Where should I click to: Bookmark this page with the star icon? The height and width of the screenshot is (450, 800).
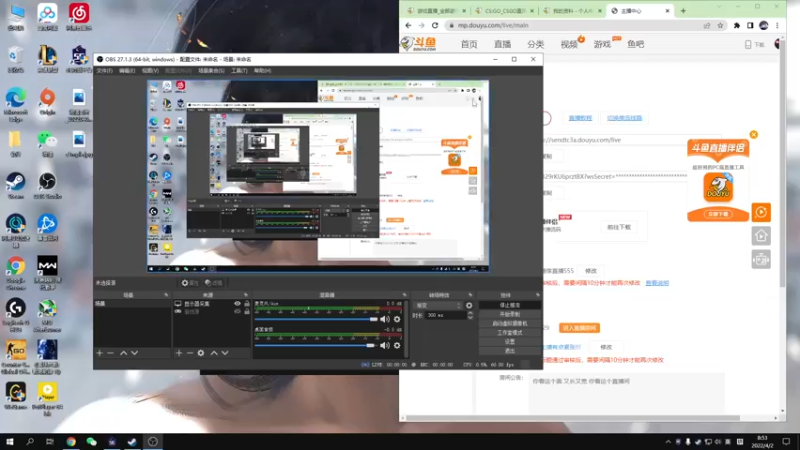click(720, 25)
